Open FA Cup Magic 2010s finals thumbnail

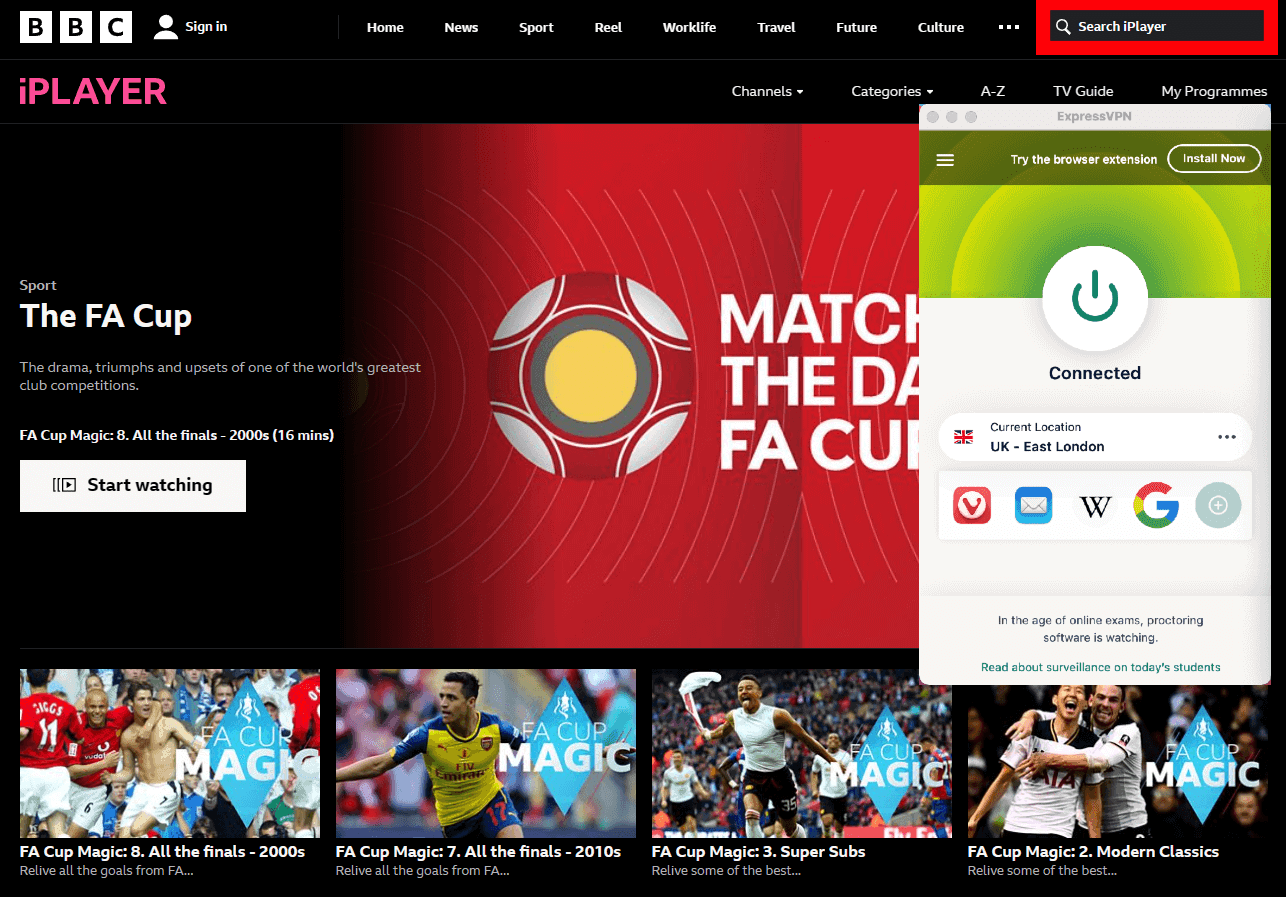(486, 753)
